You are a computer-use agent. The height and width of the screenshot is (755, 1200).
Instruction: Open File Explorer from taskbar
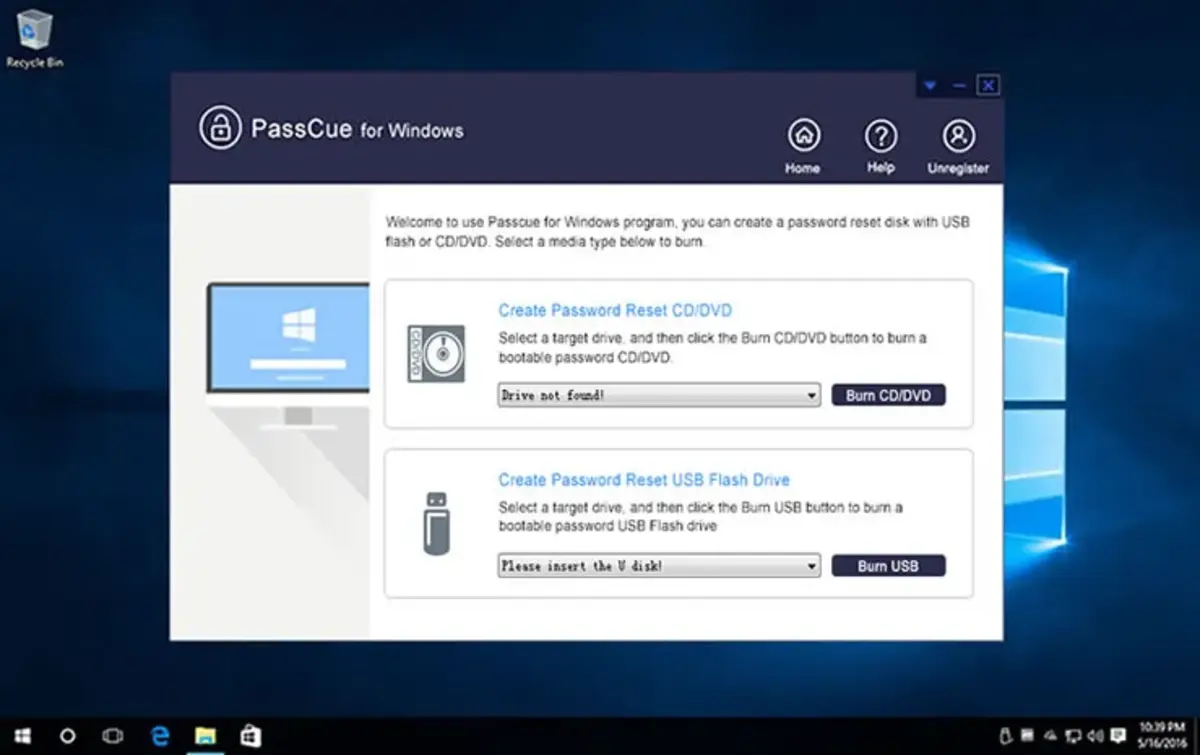coord(205,736)
